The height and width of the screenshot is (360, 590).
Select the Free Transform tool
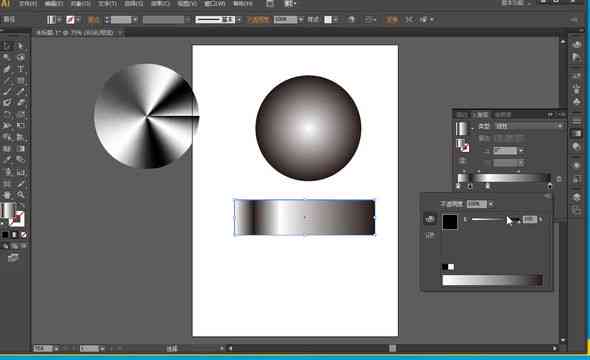coord(20,126)
